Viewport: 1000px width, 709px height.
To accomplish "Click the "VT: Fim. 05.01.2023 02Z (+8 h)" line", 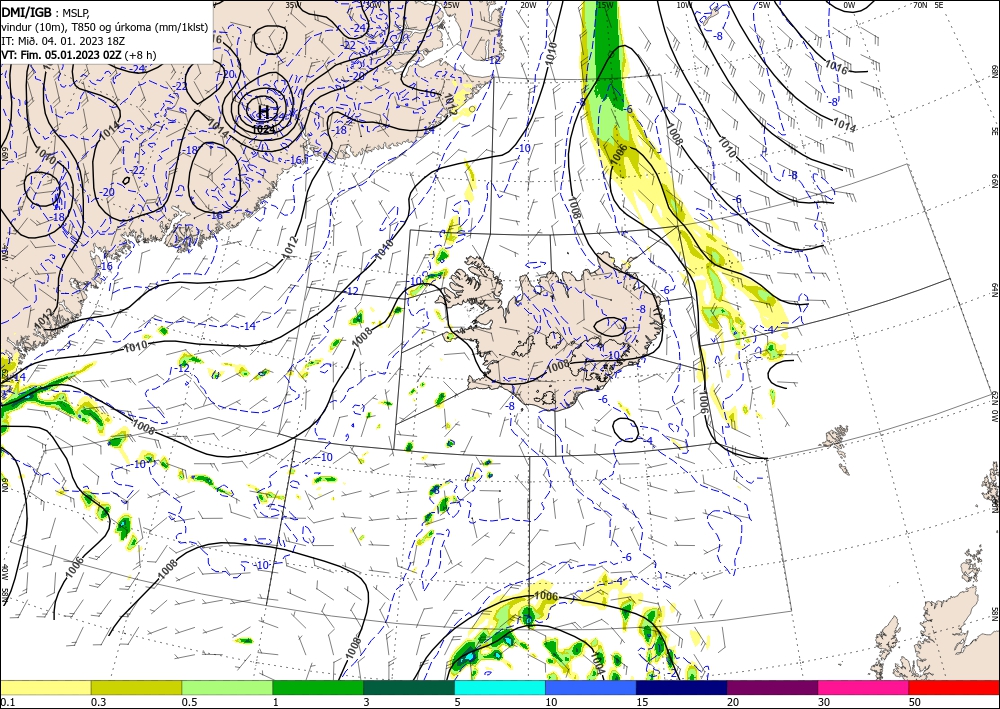I will tap(78, 55).
